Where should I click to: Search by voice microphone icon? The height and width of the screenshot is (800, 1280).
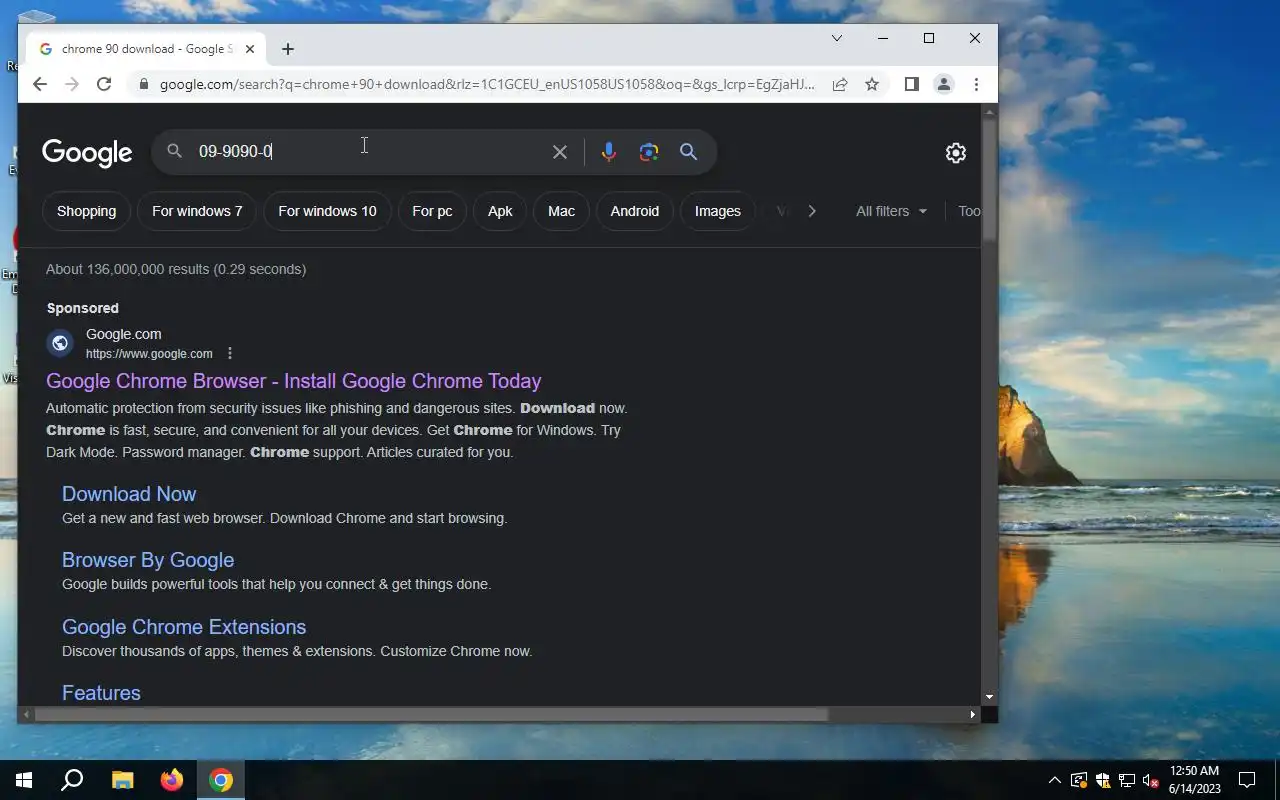coord(608,152)
